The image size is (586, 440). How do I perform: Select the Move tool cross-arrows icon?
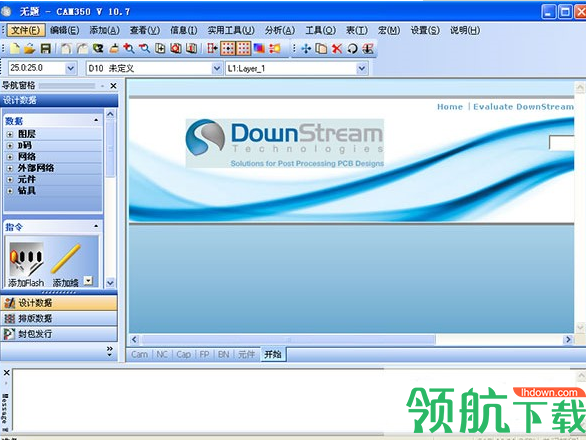pos(306,49)
